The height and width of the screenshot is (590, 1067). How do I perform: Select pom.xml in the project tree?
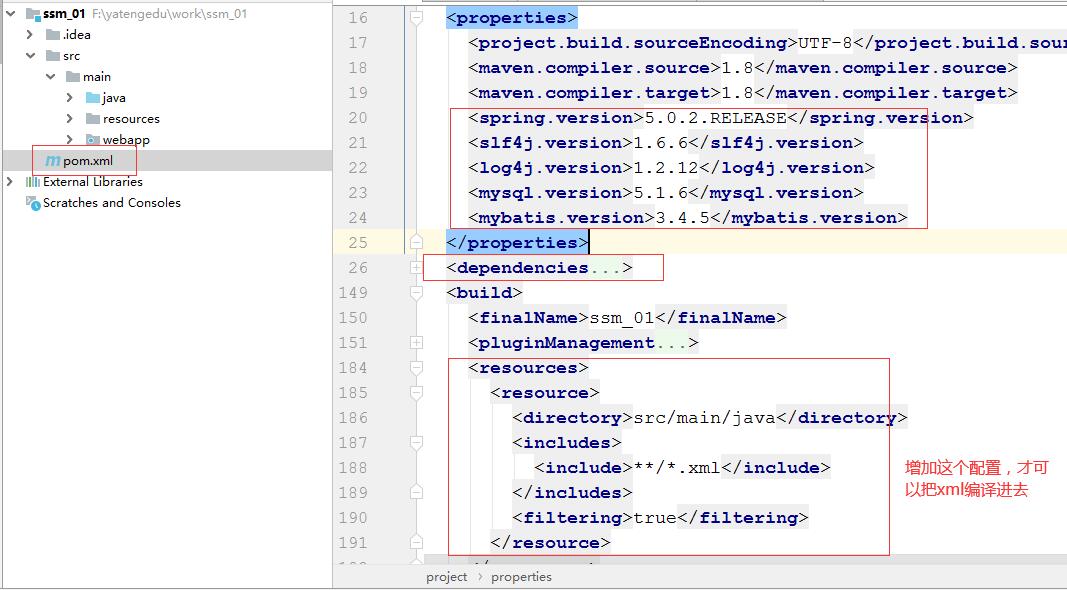click(88, 161)
